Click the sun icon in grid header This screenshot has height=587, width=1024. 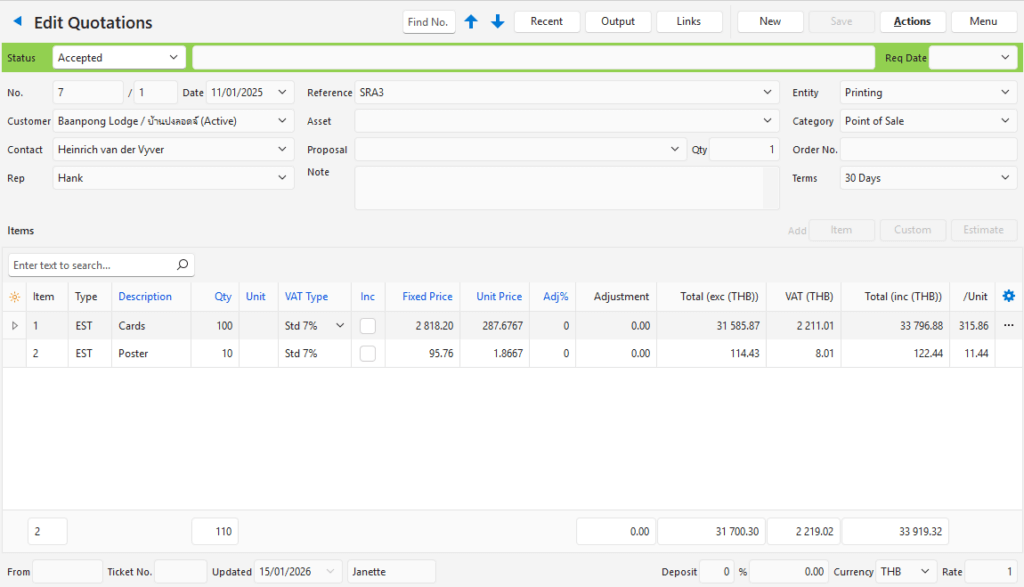click(x=14, y=297)
